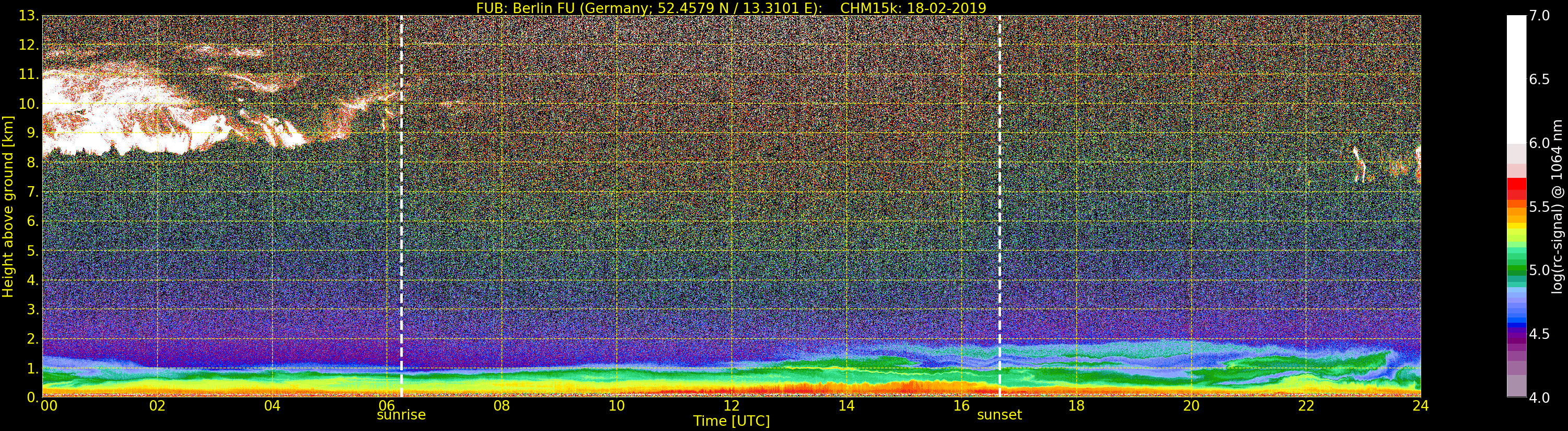
Task: Click the '18' time axis tick label
Action: coord(1076,406)
